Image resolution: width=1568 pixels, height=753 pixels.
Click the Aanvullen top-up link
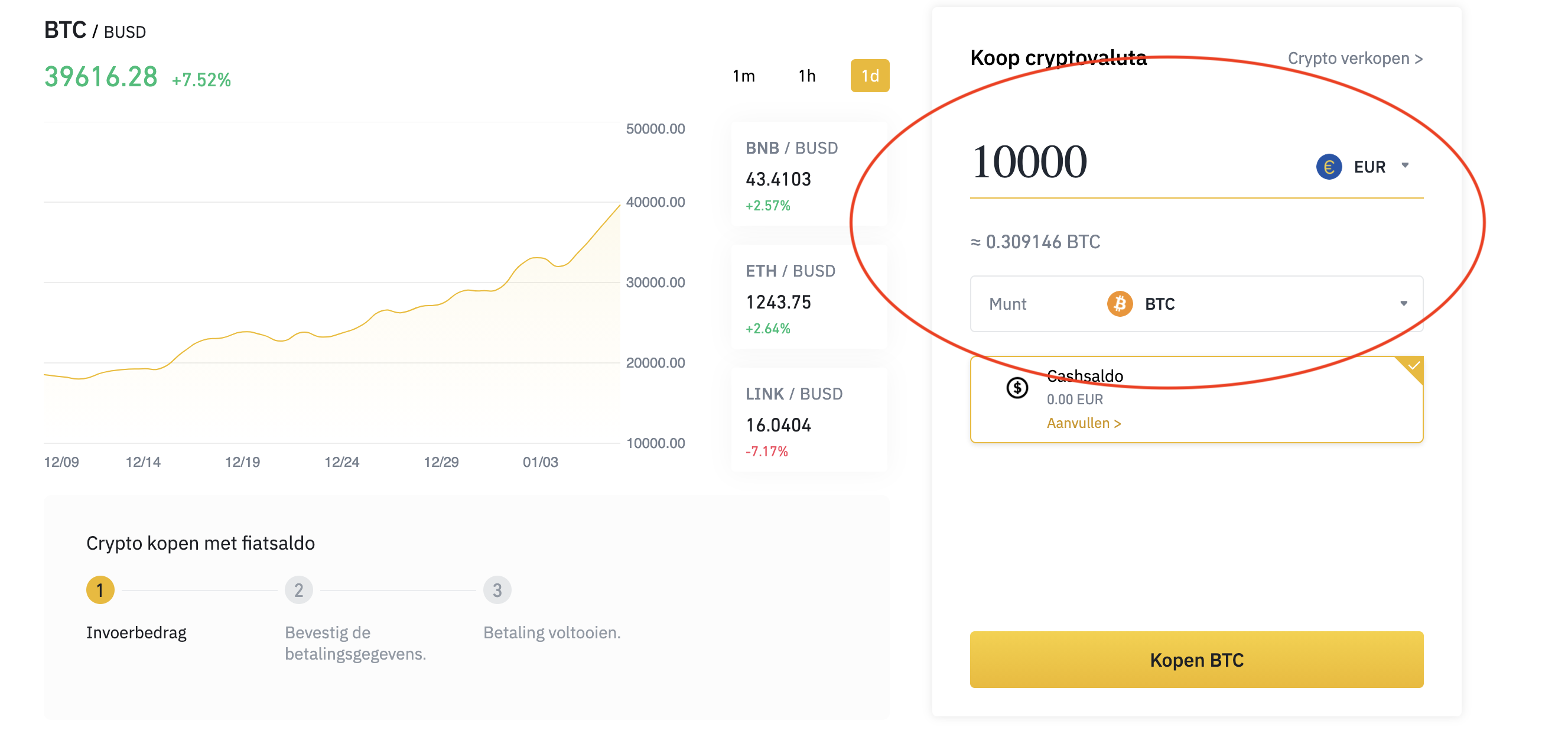click(x=1084, y=423)
